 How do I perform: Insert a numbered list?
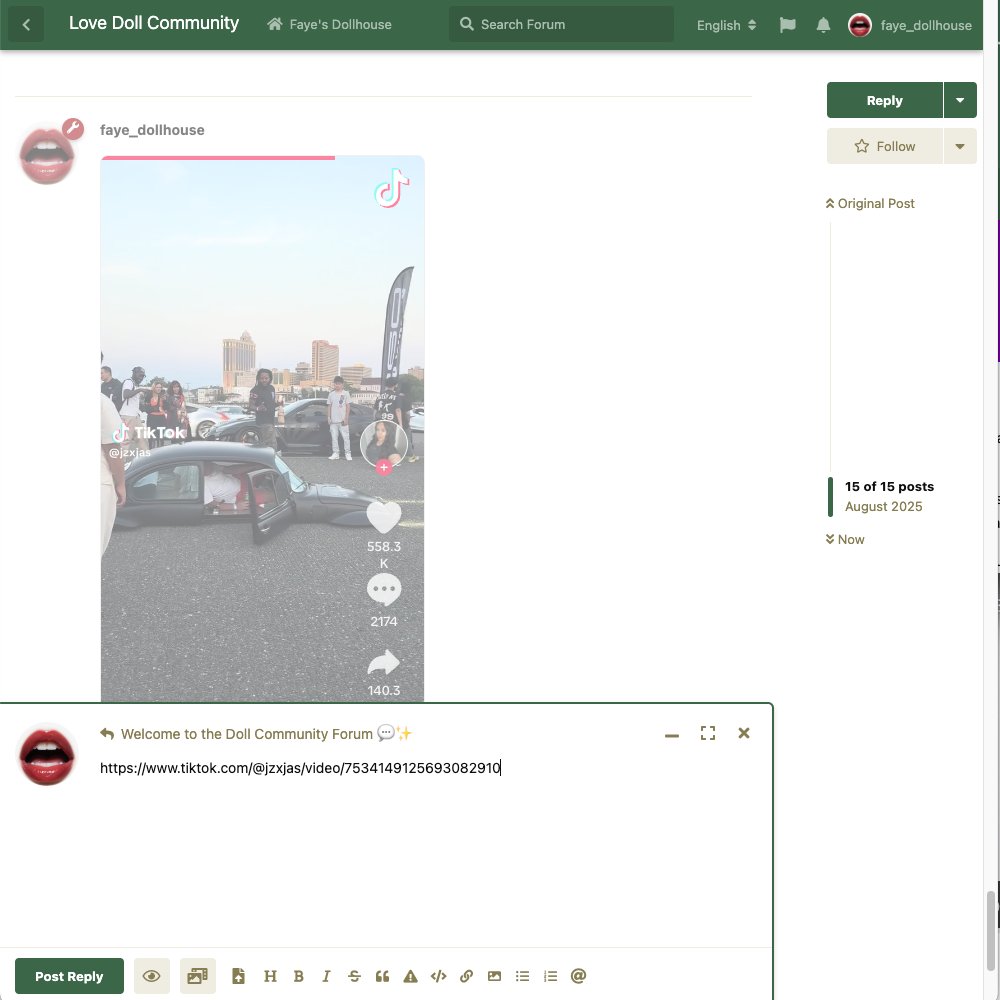pyautogui.click(x=550, y=976)
